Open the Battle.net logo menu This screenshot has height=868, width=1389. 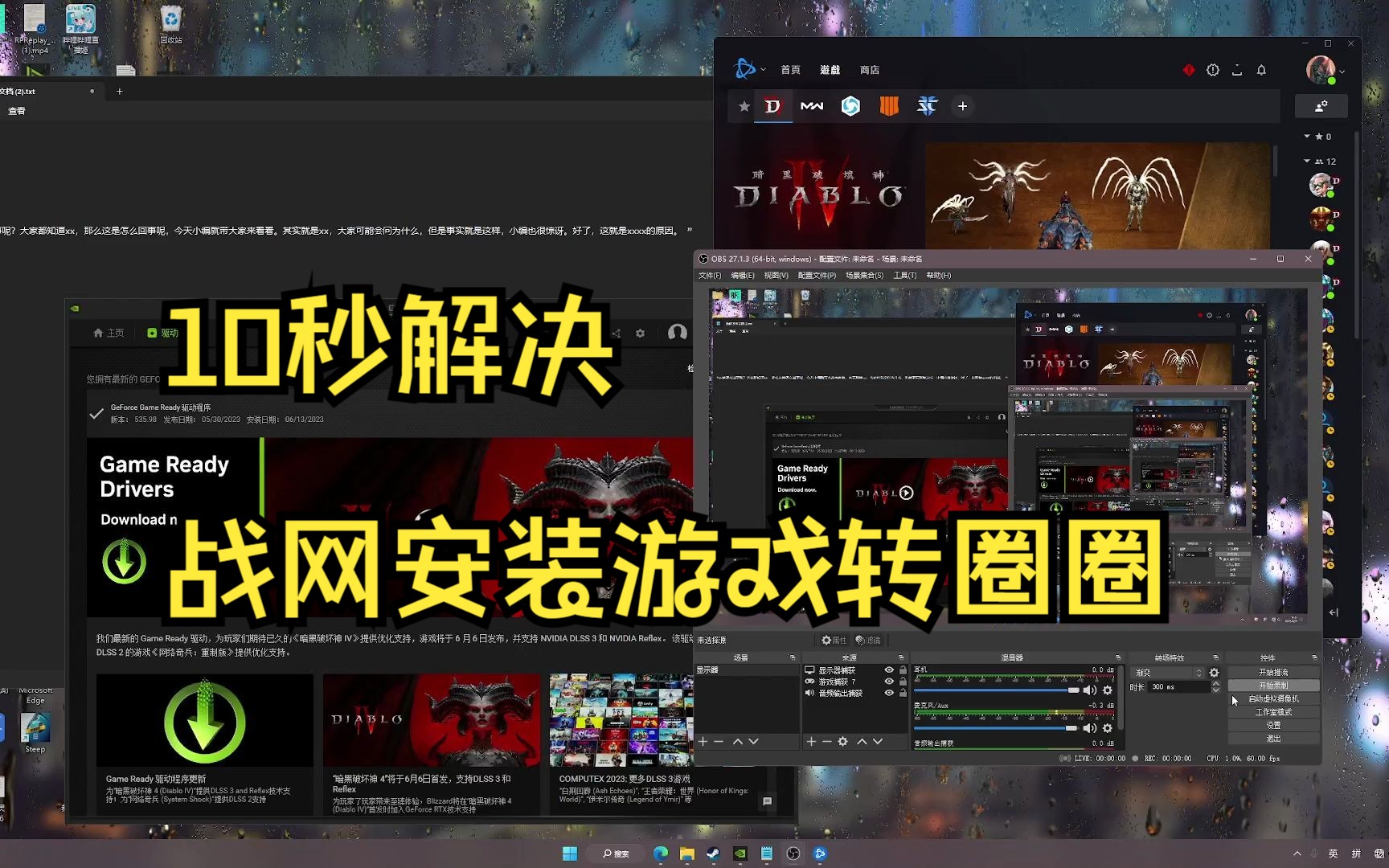pyautogui.click(x=748, y=69)
